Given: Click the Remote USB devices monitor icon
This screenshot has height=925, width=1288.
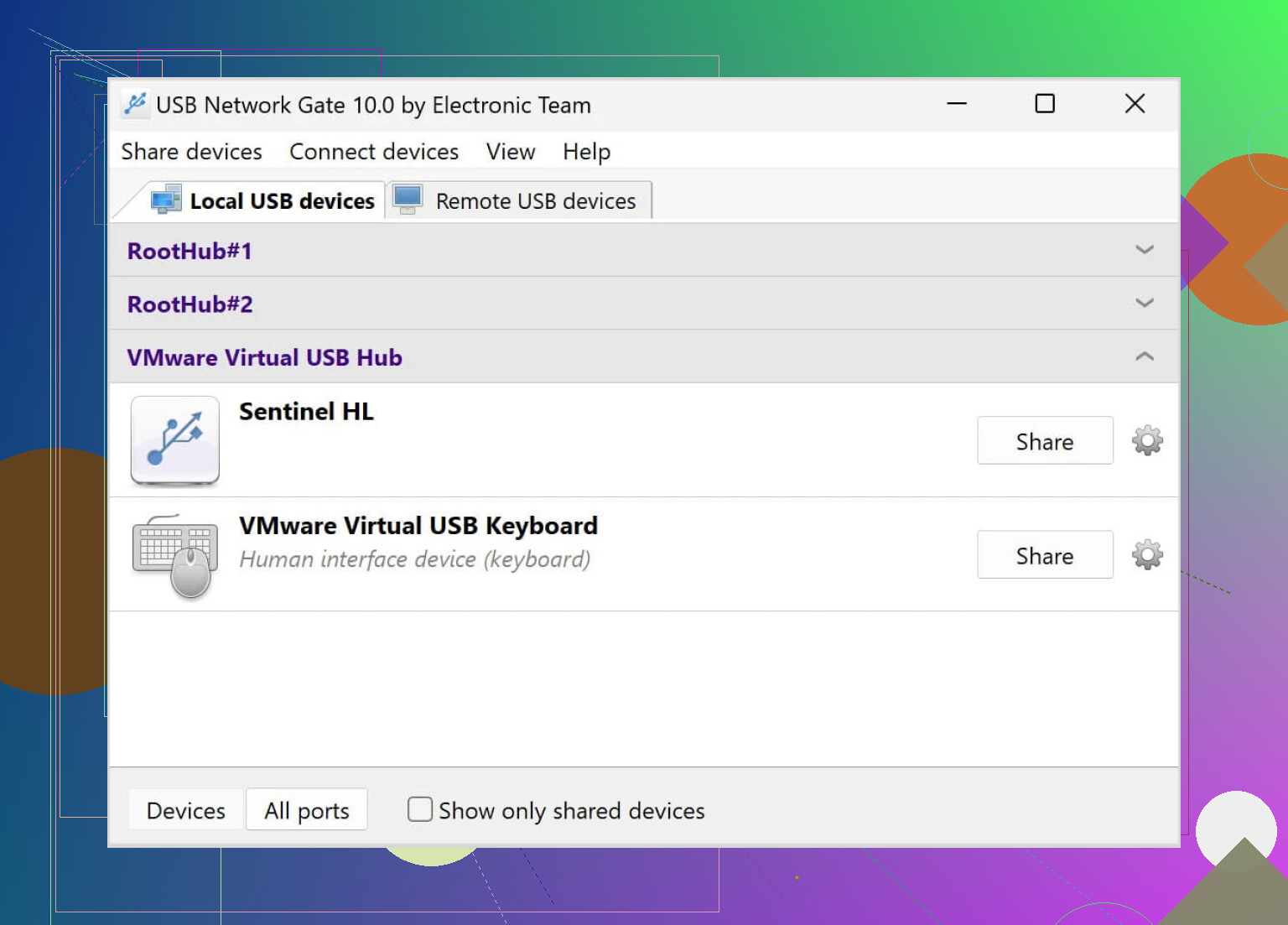Looking at the screenshot, I should 408,200.
